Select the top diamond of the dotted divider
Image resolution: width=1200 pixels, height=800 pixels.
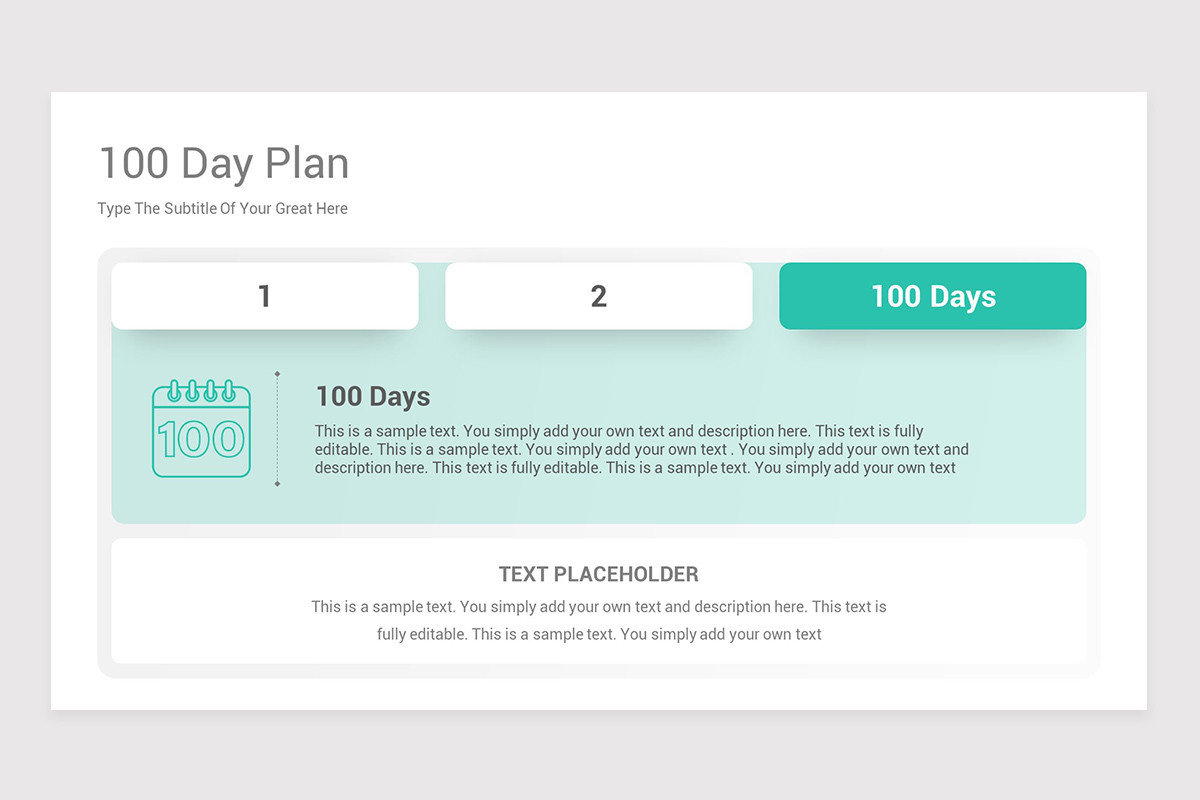(277, 374)
